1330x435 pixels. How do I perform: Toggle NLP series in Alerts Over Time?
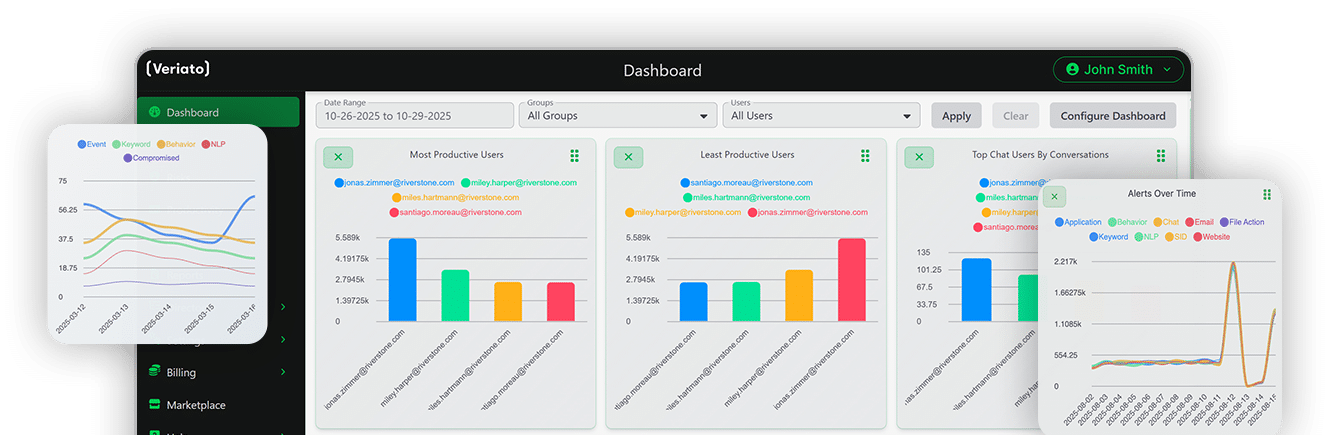[1145, 237]
